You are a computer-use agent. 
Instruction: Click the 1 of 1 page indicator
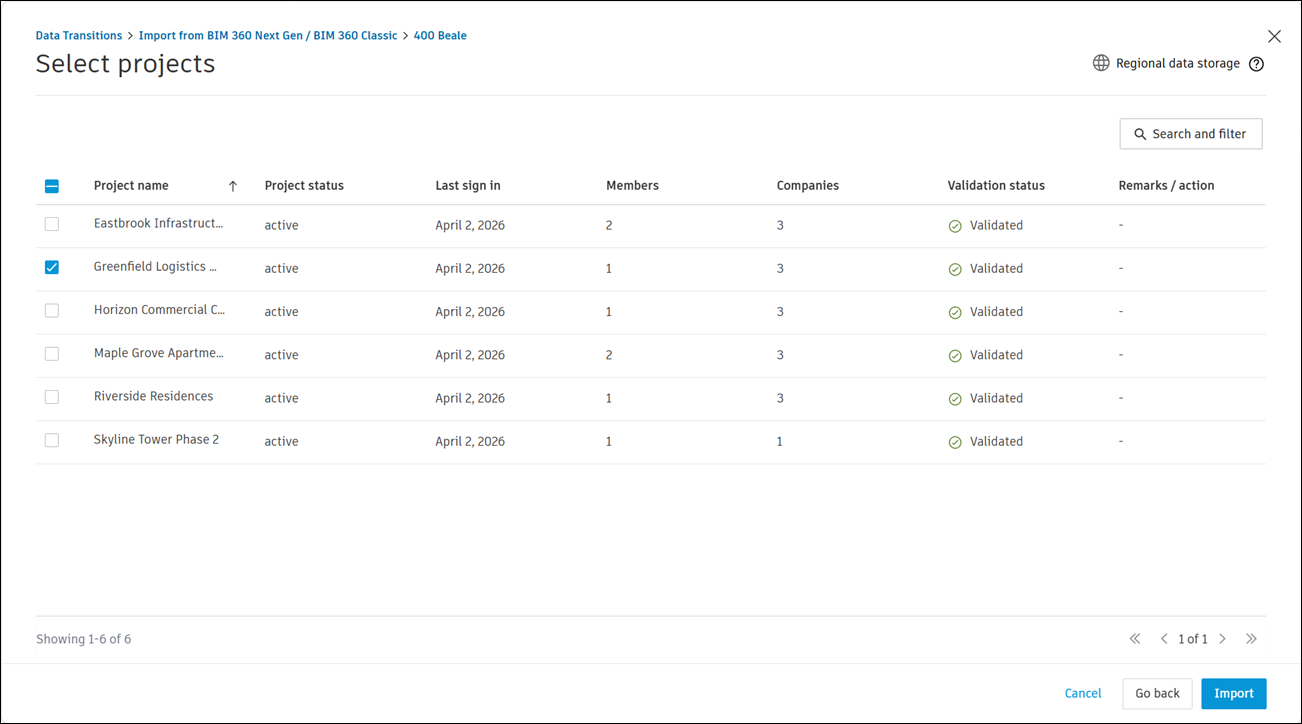1193,639
